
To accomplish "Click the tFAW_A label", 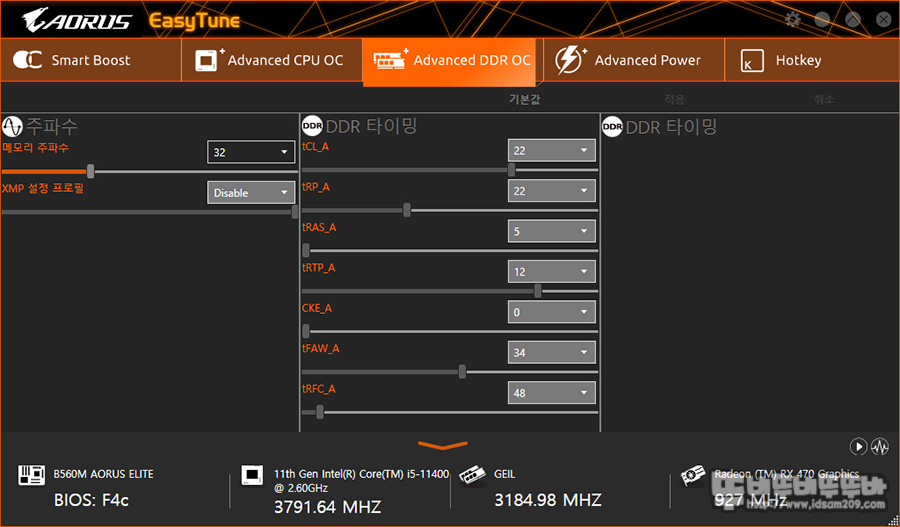I will point(320,348).
